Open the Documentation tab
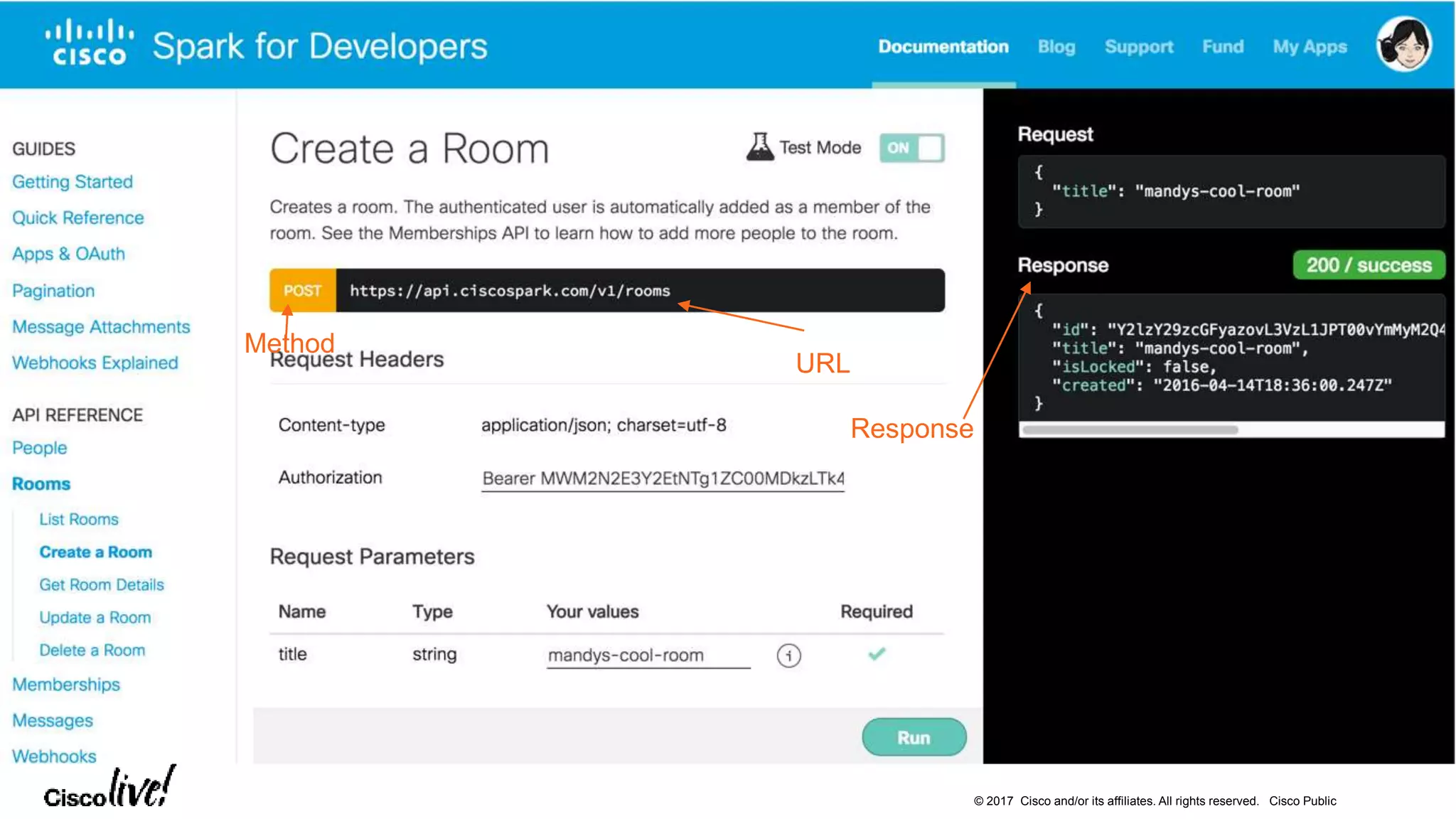This screenshot has height=819, width=1456. [x=943, y=47]
